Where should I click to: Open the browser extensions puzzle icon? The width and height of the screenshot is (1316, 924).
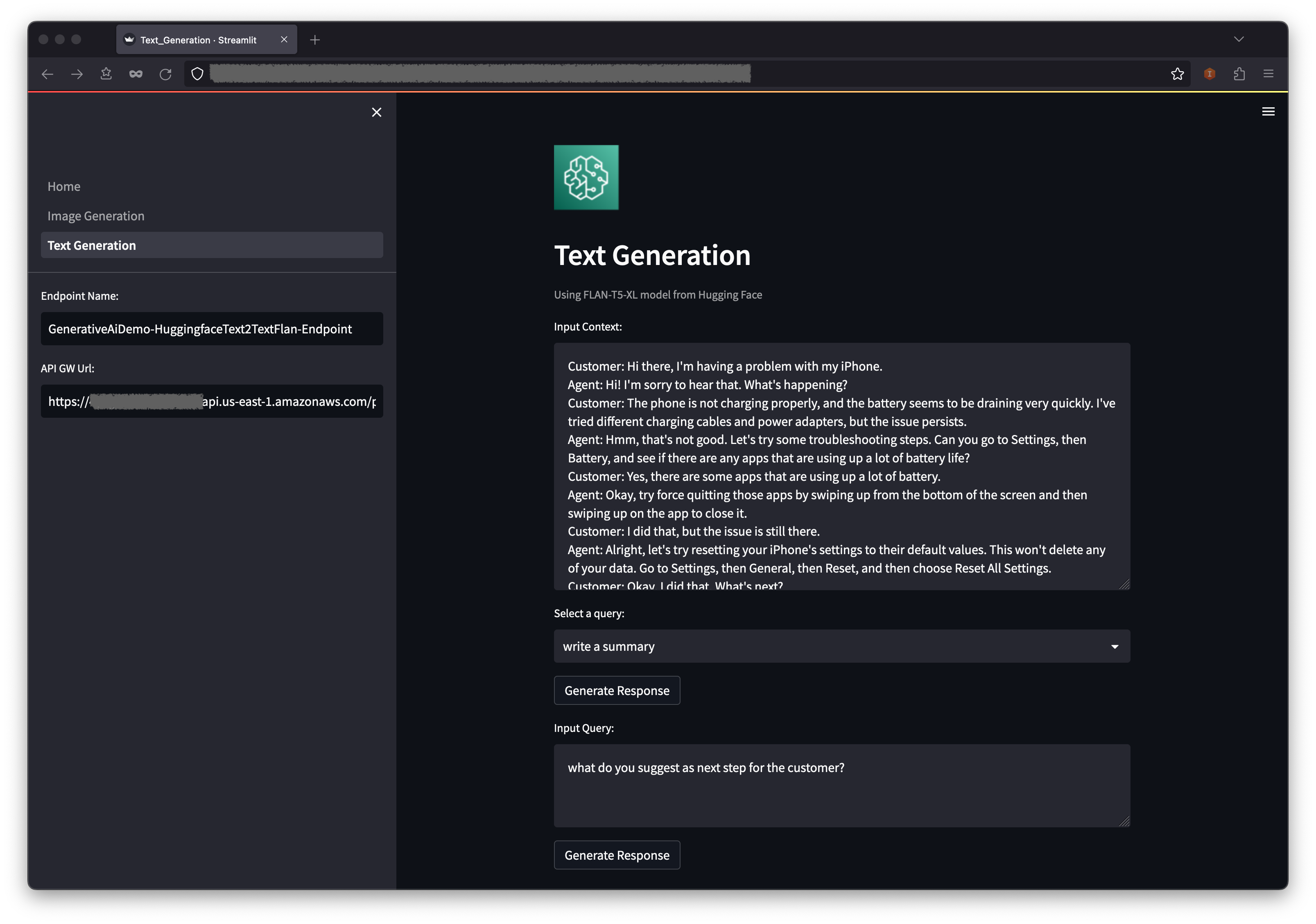point(1239,74)
